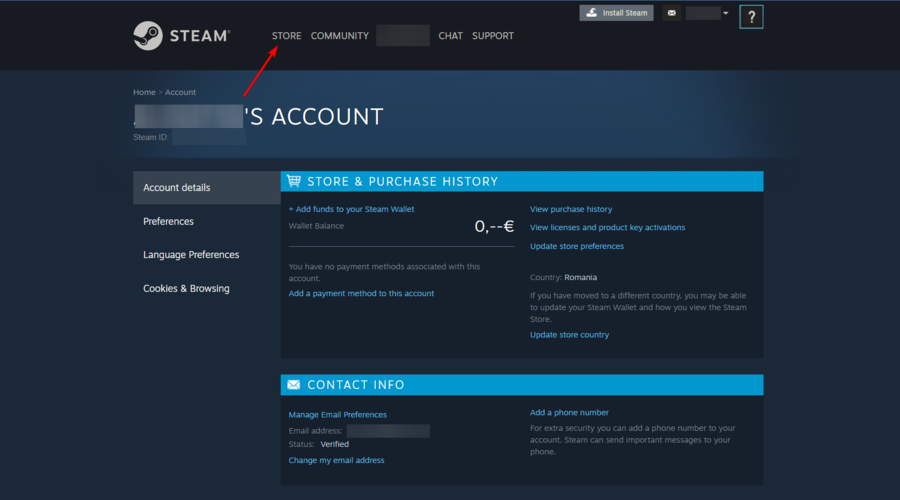Open View purchase history link
900x500 pixels.
[x=571, y=209]
